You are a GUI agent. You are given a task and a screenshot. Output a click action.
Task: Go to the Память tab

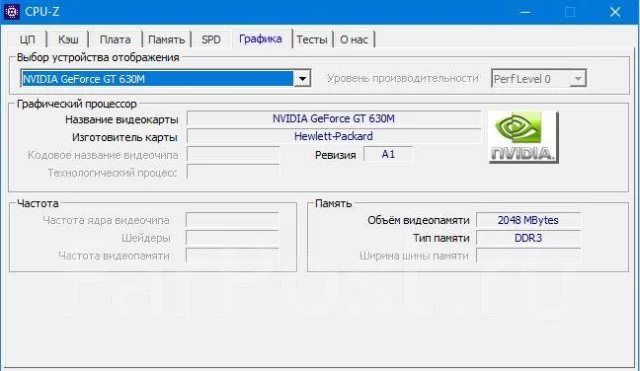point(166,40)
